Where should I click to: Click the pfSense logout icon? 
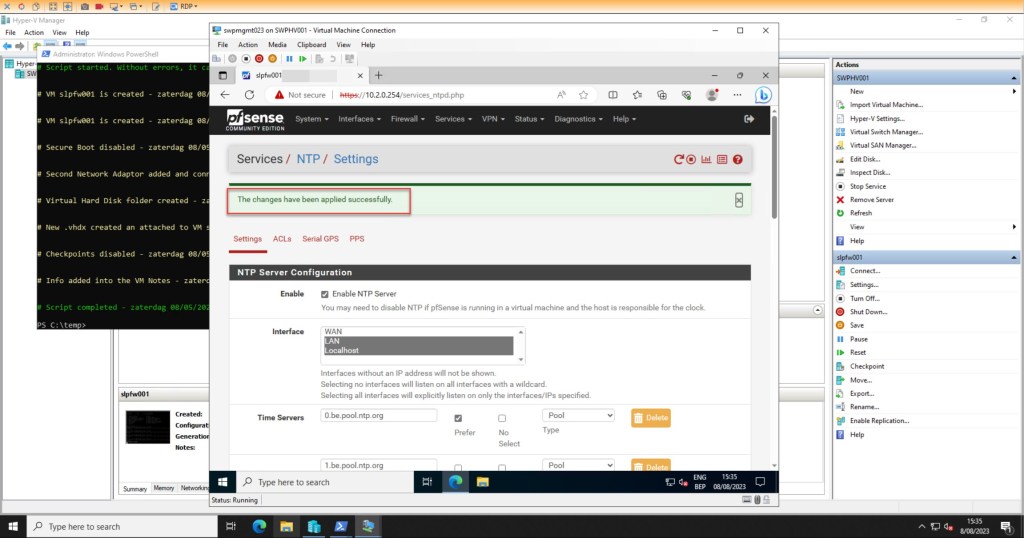pyautogui.click(x=749, y=119)
